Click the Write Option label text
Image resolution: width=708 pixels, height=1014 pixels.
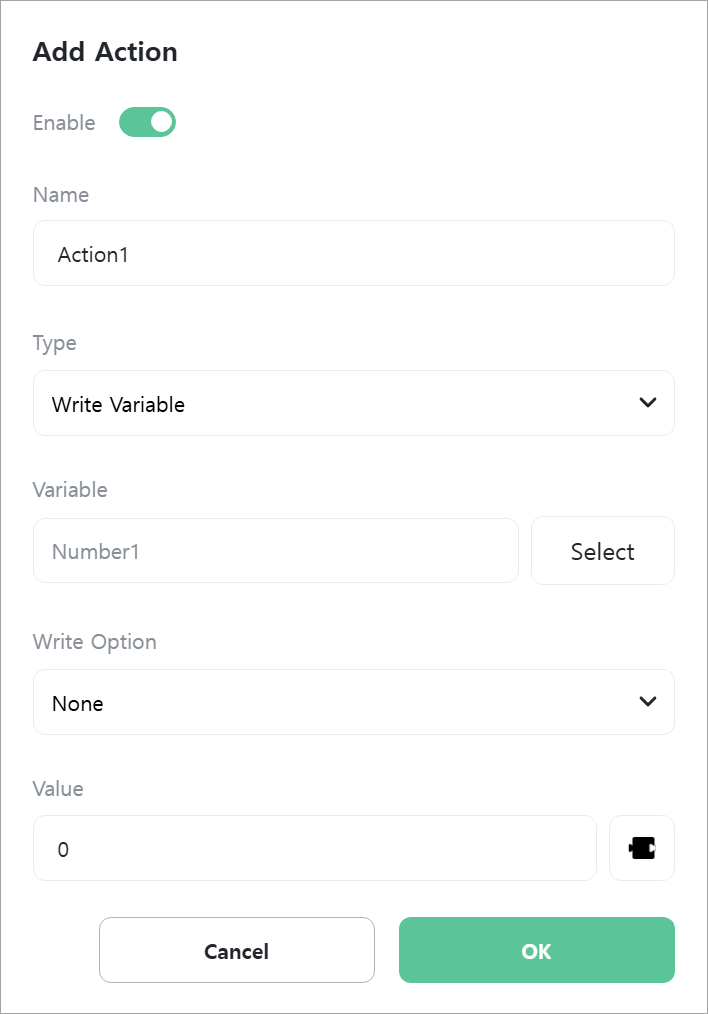point(94,642)
